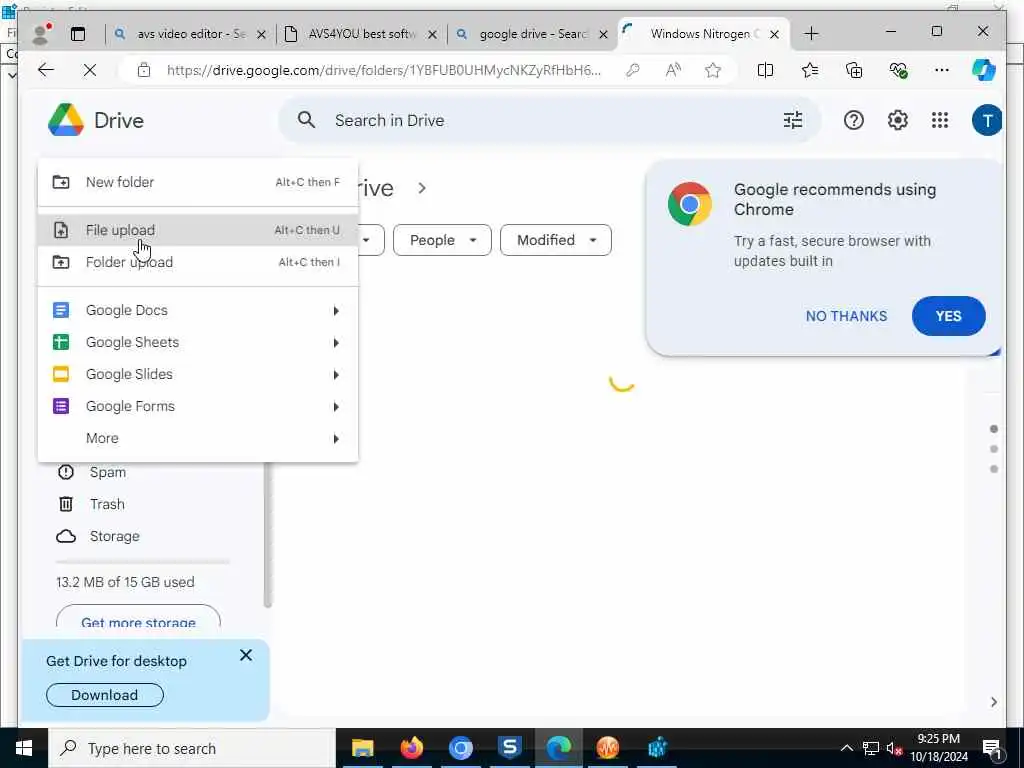Close the Windows Nitrogen tab
Viewport: 1024px width, 768px height.
(775, 35)
